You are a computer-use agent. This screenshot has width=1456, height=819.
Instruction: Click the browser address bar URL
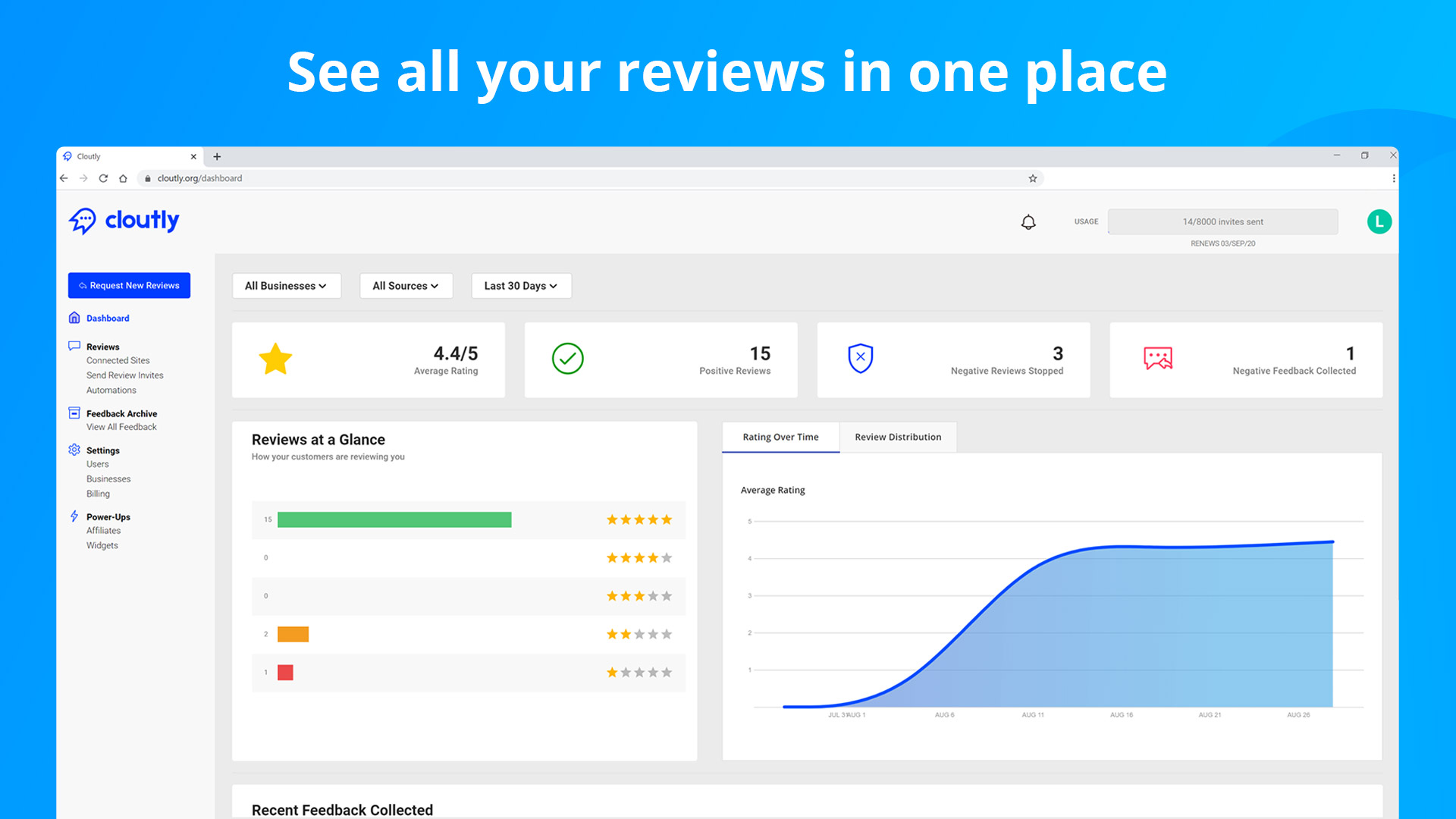(x=199, y=178)
